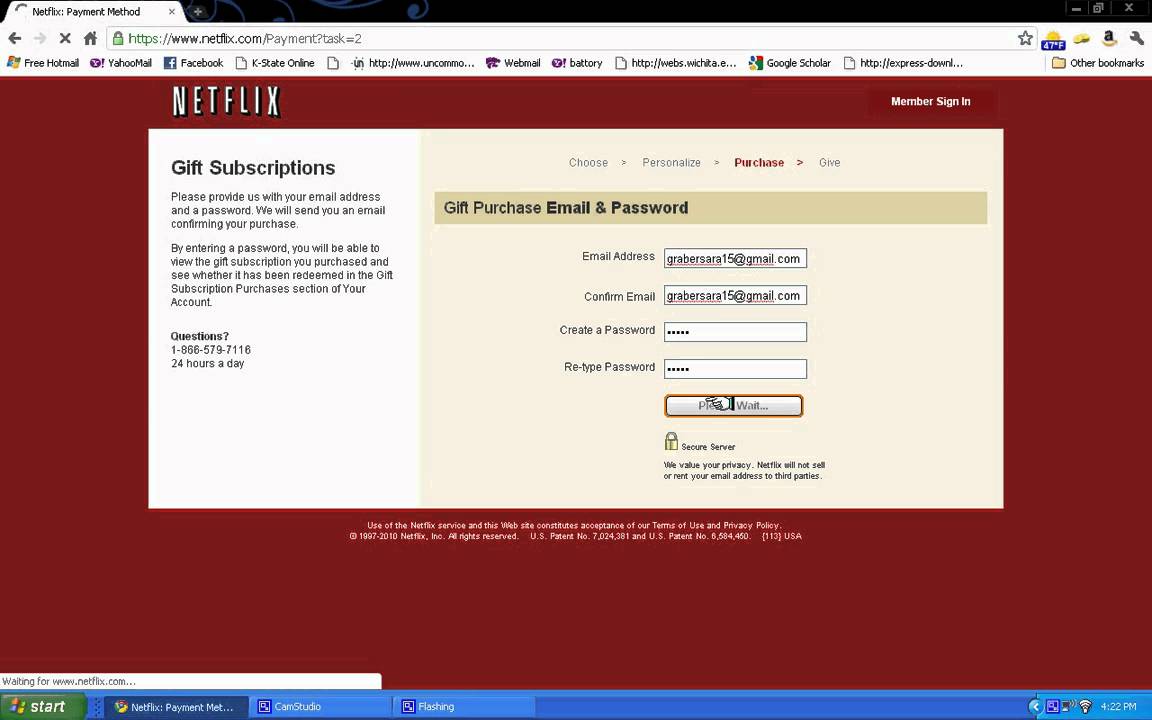Close the Netflix: Payment Method tab

click(x=172, y=12)
